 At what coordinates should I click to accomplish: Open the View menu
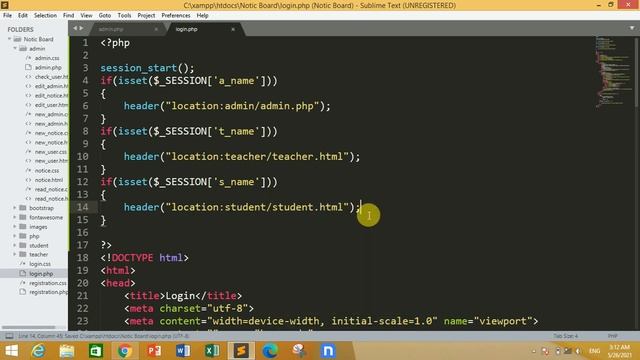(86, 16)
